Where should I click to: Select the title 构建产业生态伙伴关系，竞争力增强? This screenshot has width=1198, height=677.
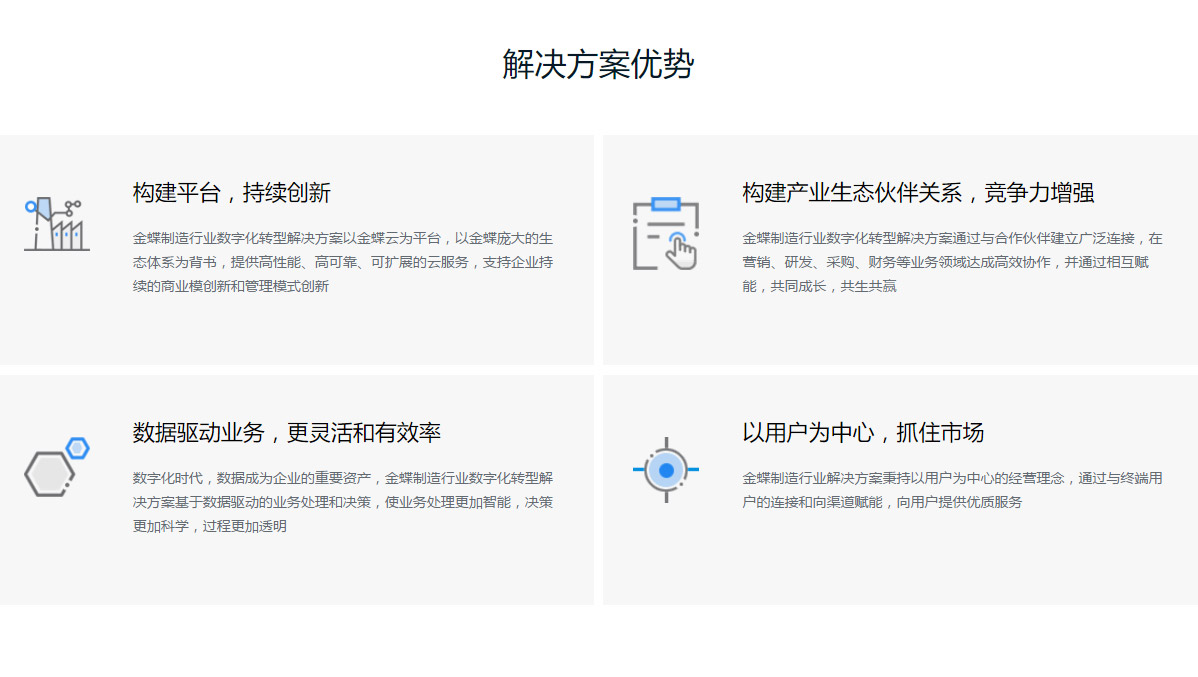[918, 193]
